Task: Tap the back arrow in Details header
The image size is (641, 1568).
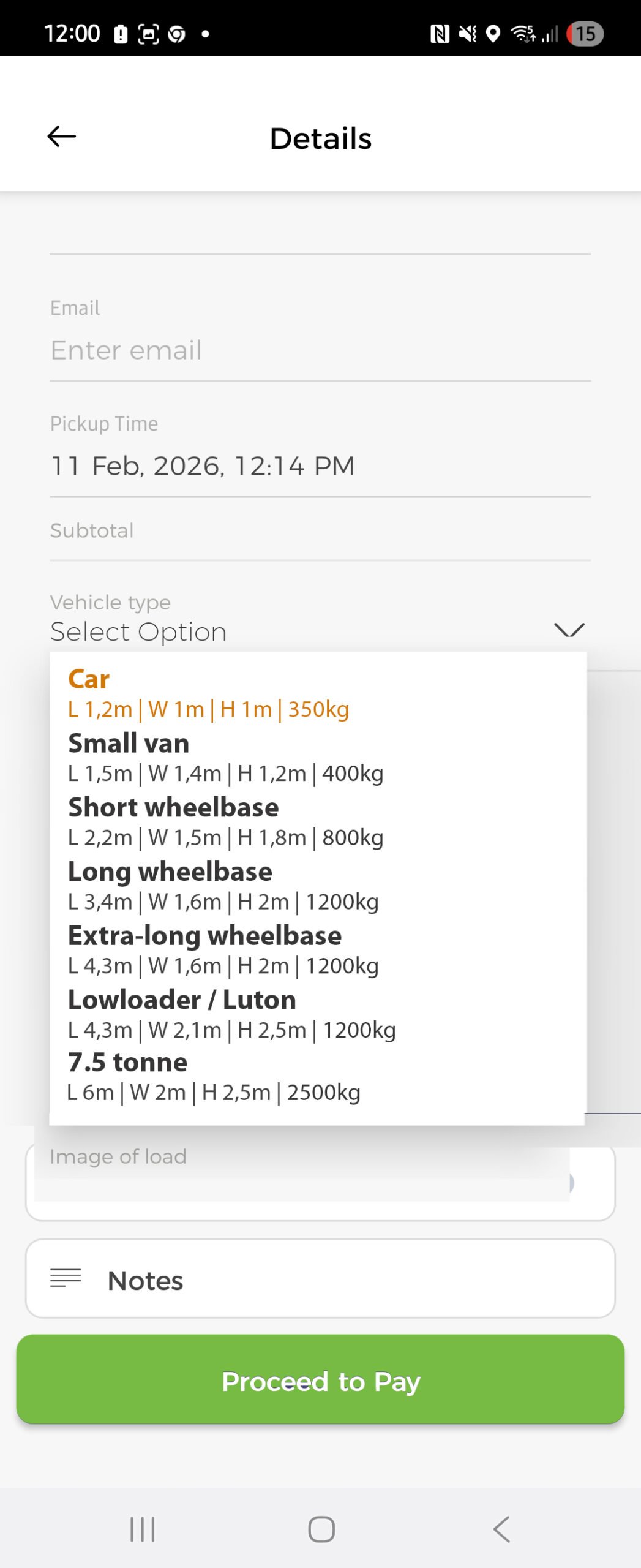Action: tap(62, 137)
